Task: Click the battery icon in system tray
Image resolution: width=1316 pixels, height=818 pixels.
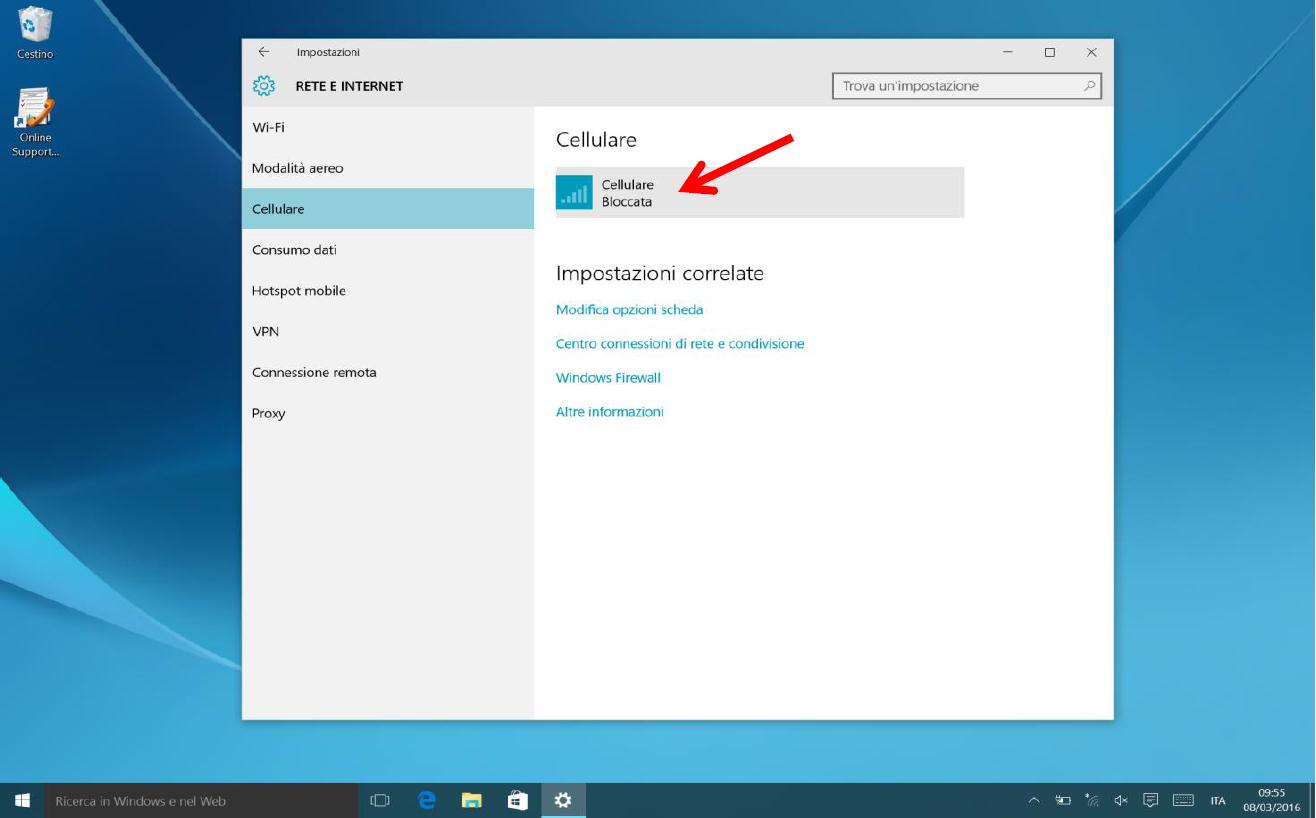Action: tap(1063, 800)
